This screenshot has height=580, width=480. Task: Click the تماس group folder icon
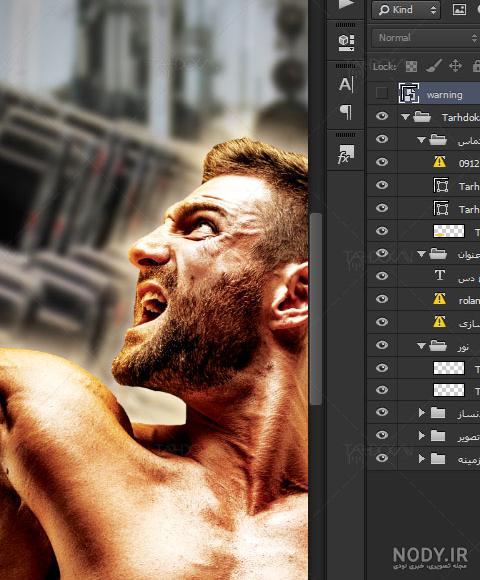[x=438, y=140]
